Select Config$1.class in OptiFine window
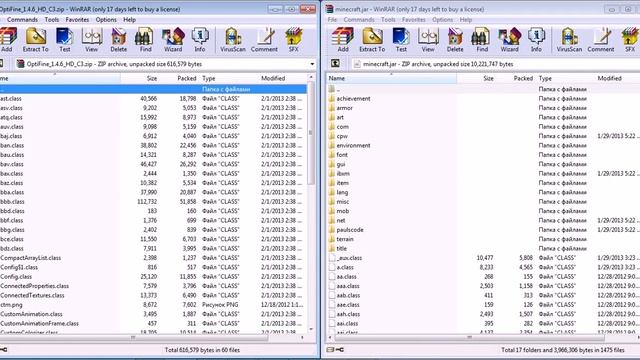Viewport: 640px width, 360px height. coord(19,267)
